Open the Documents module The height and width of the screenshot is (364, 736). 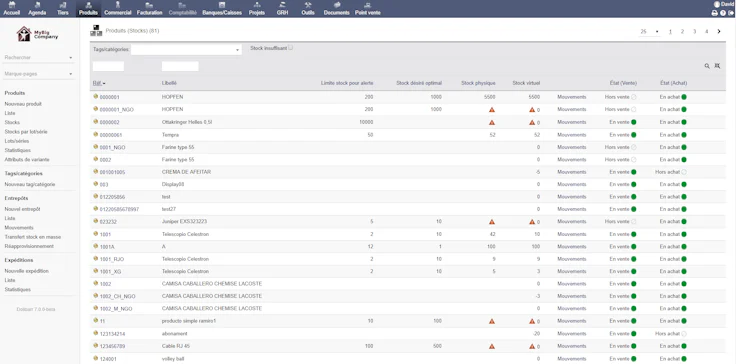(337, 8)
